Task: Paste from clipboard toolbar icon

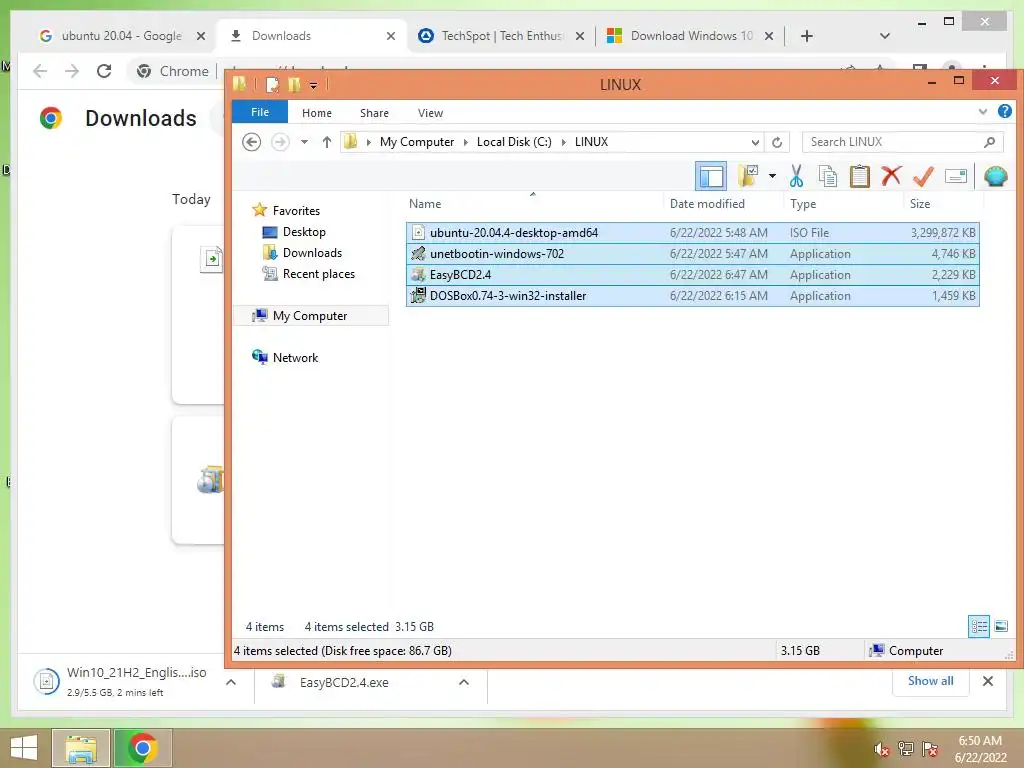Action: point(859,176)
